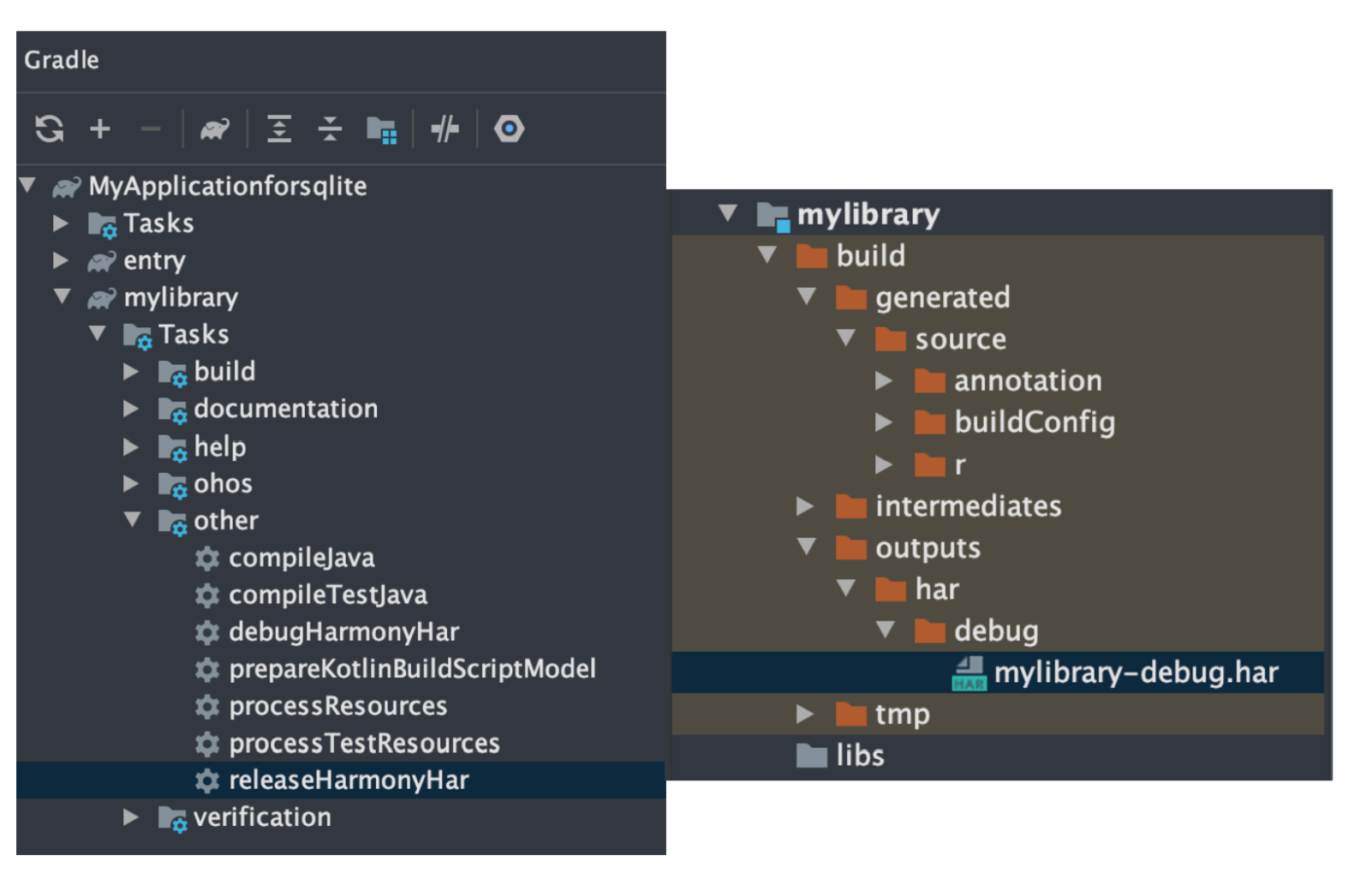
Task: Click the mylibrary module folder icon
Action: pyautogui.click(x=773, y=216)
